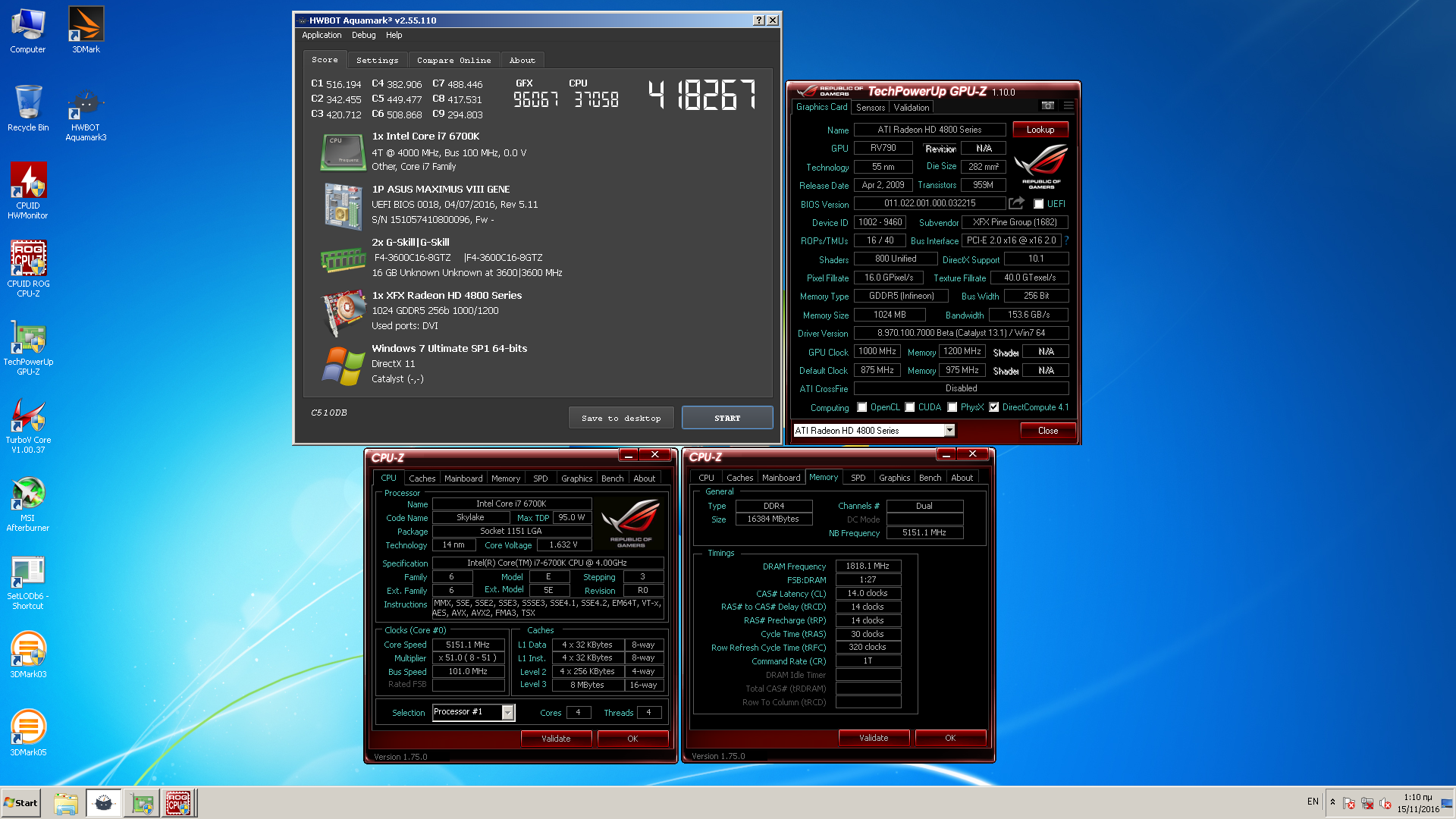Open the Debug menu in Aquamark3
The height and width of the screenshot is (819, 1456).
tap(364, 35)
